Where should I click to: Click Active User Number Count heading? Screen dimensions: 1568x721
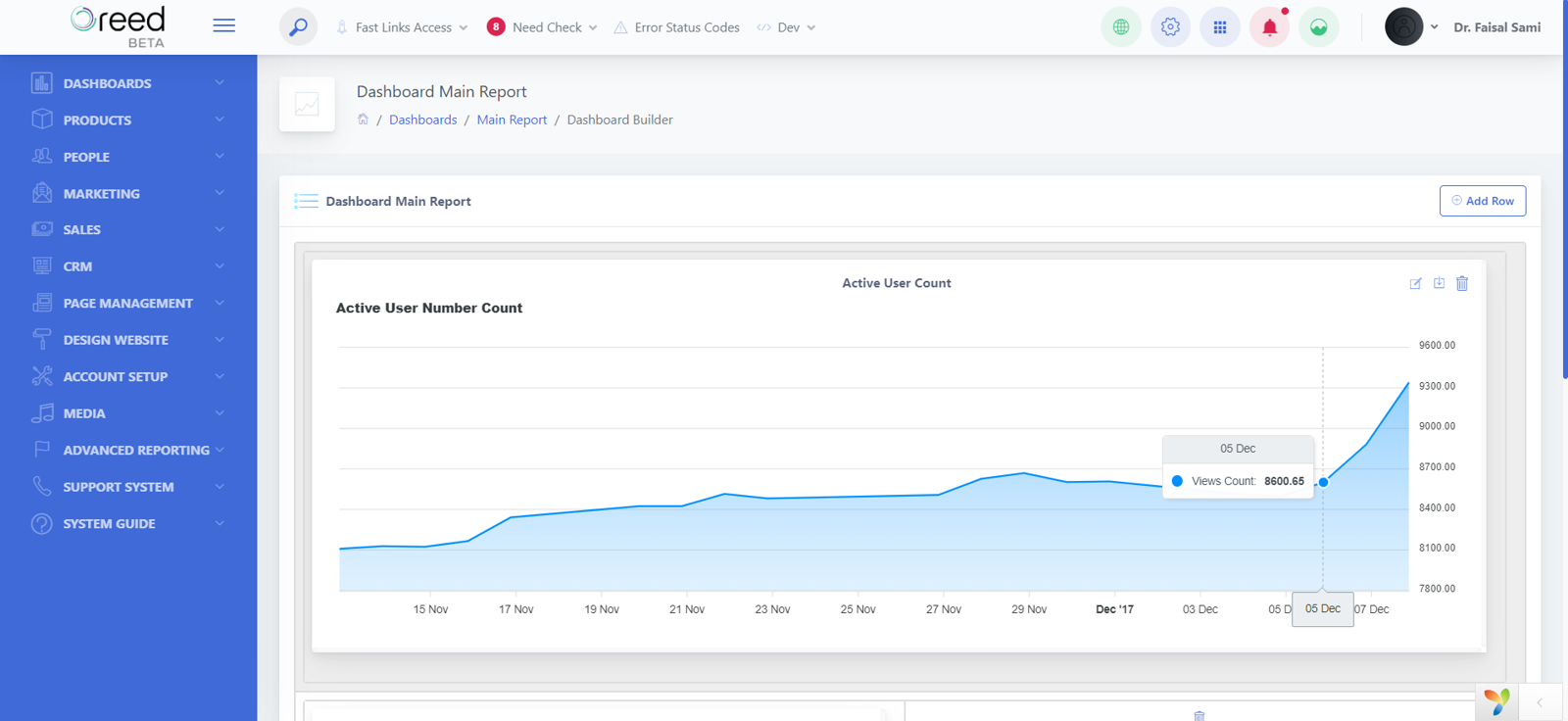coord(429,308)
